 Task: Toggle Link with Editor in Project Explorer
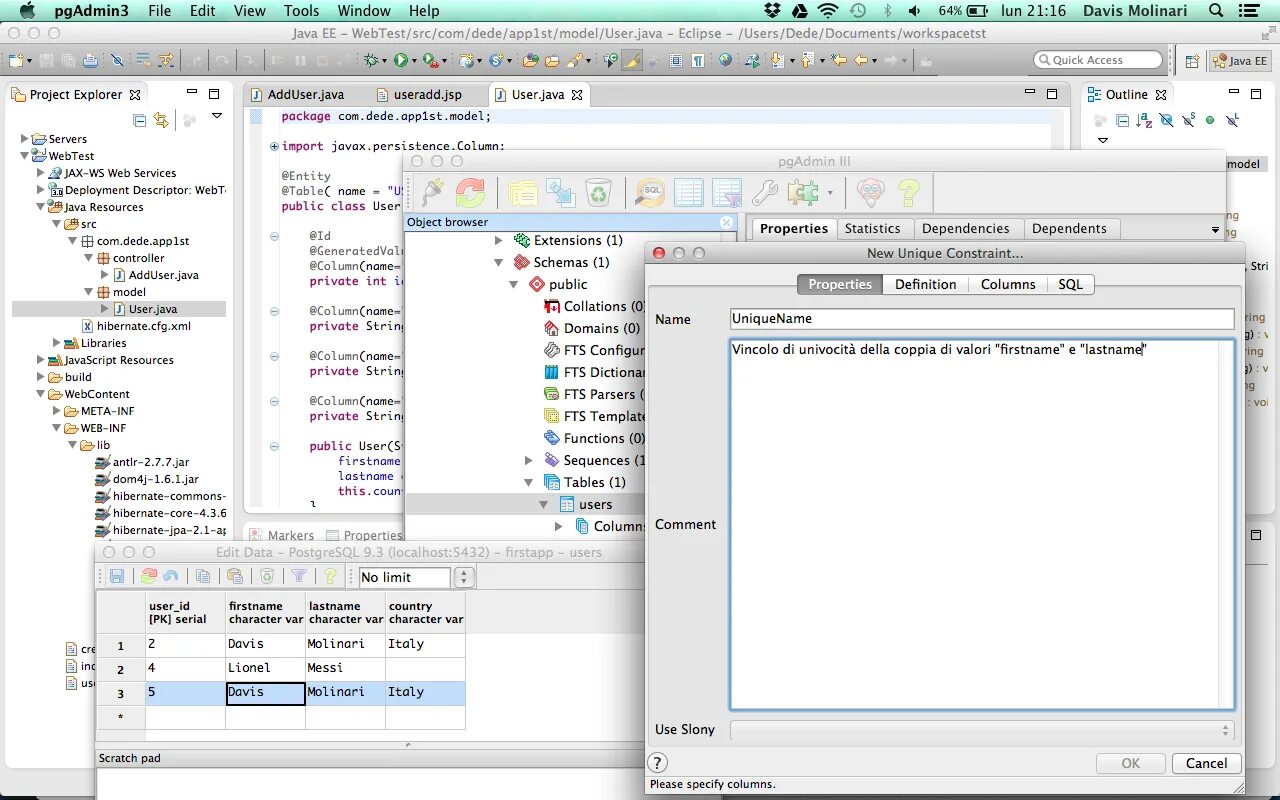tap(161, 120)
